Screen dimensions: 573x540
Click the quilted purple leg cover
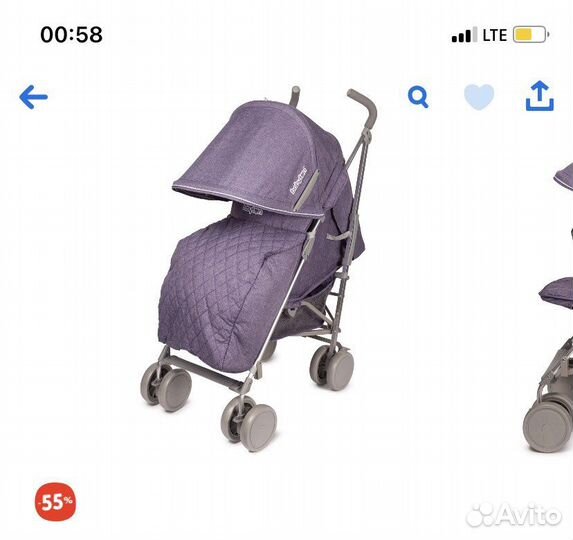234,289
